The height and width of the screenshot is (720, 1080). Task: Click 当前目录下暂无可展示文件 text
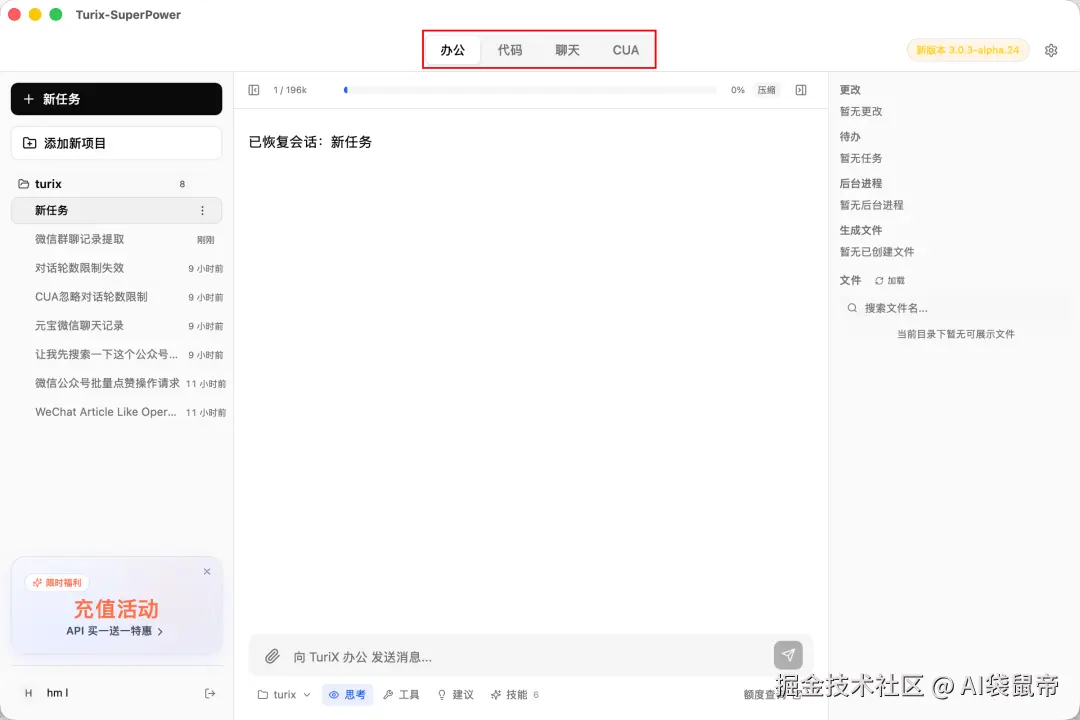click(x=955, y=334)
